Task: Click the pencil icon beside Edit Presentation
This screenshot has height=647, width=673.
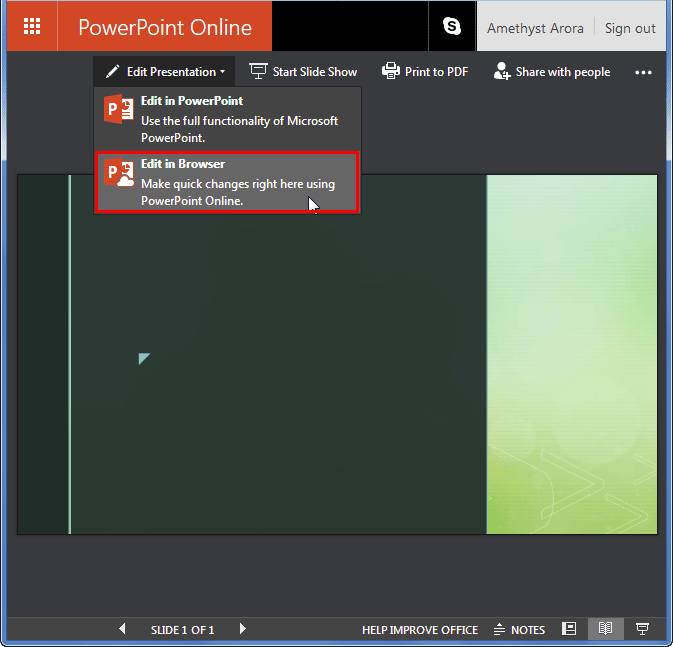Action: [112, 71]
